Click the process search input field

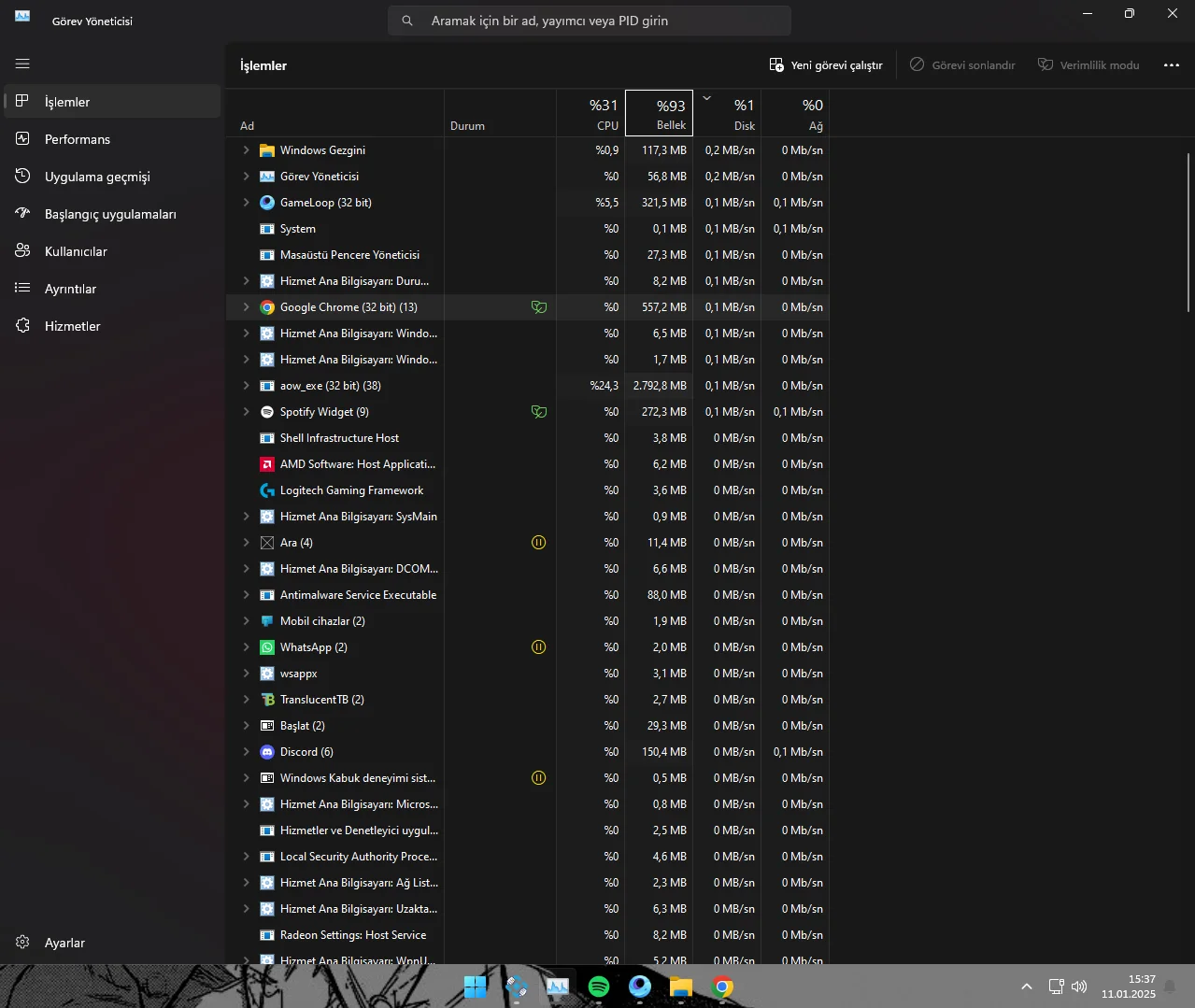pyautogui.click(x=590, y=21)
